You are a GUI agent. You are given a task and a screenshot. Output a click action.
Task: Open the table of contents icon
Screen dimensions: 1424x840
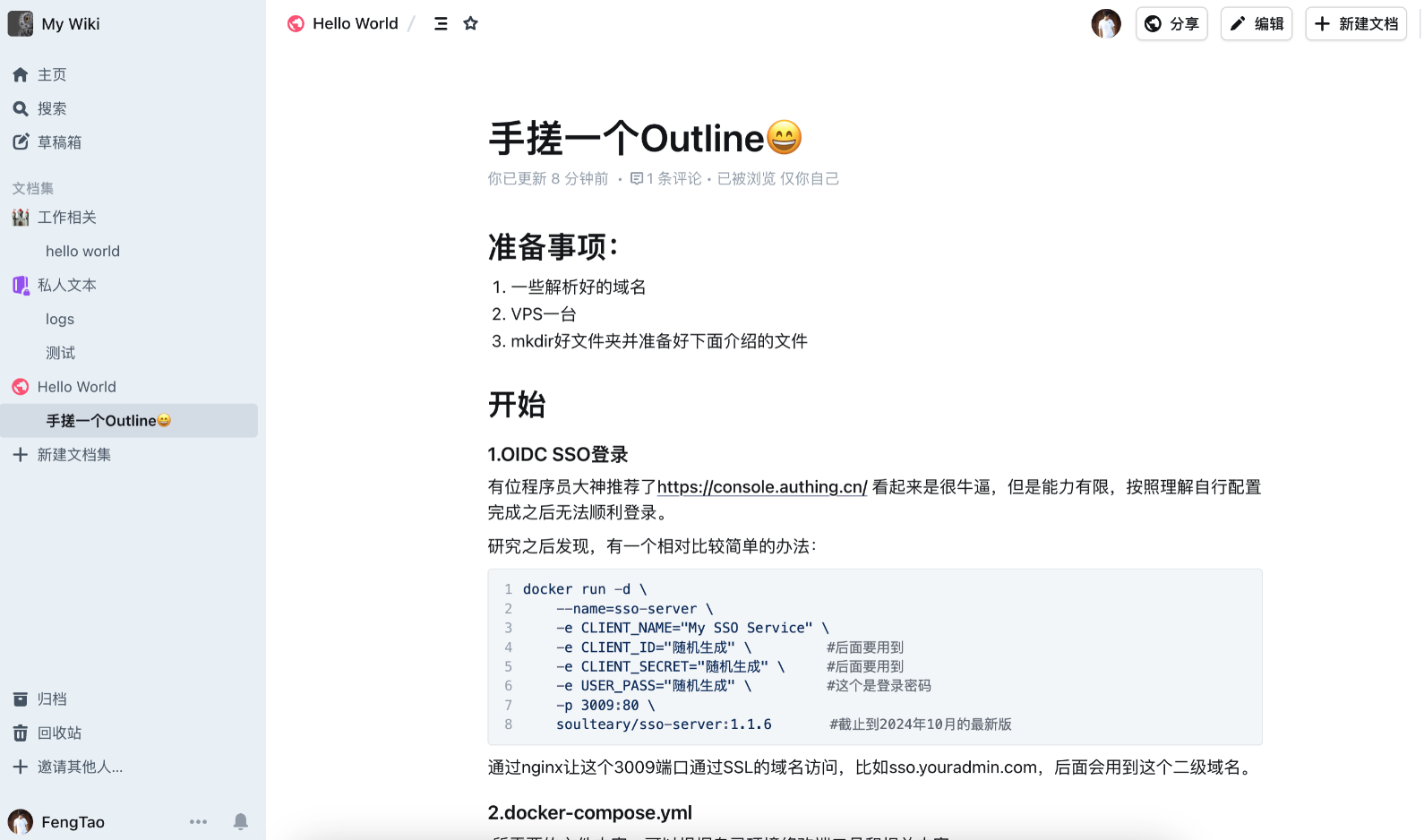coord(441,24)
